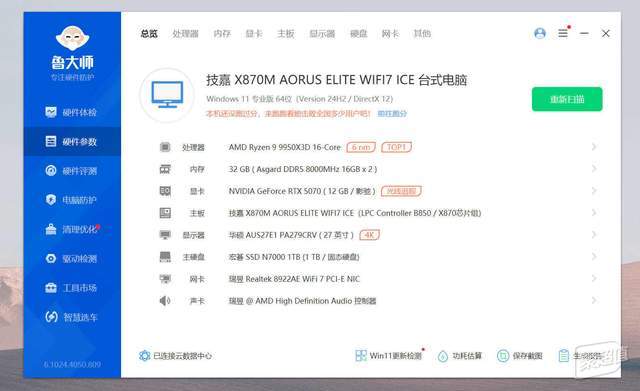Click the orange badge beside RTX 5070

[x=401, y=191]
